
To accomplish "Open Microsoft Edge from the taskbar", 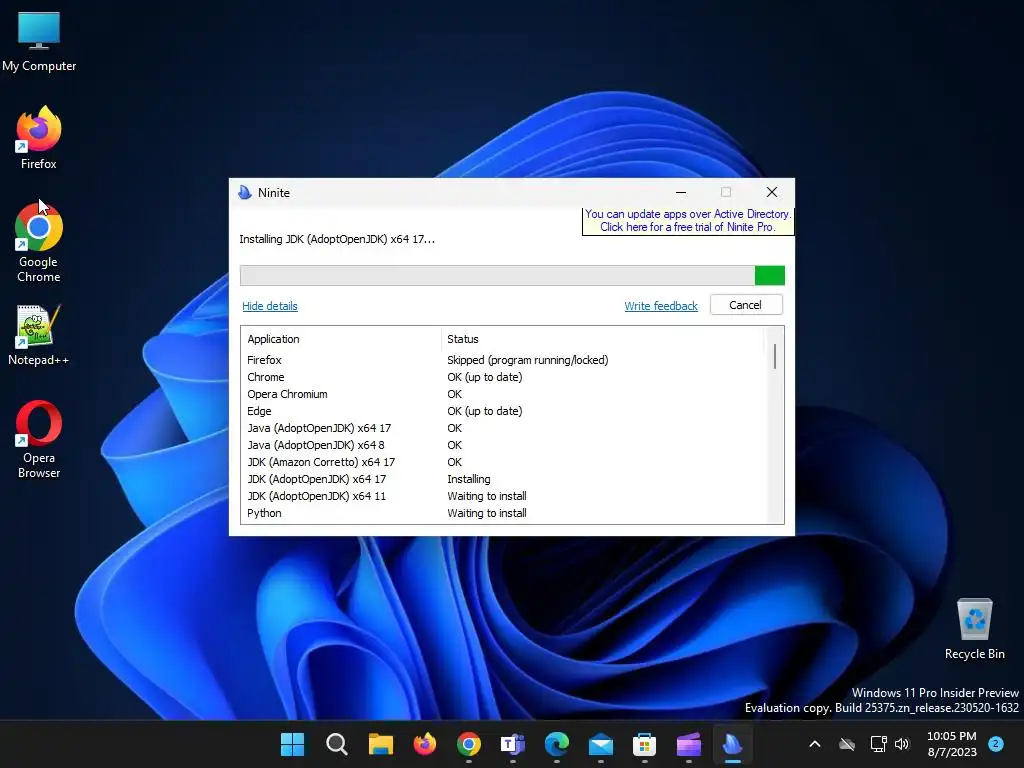I will click(556, 744).
